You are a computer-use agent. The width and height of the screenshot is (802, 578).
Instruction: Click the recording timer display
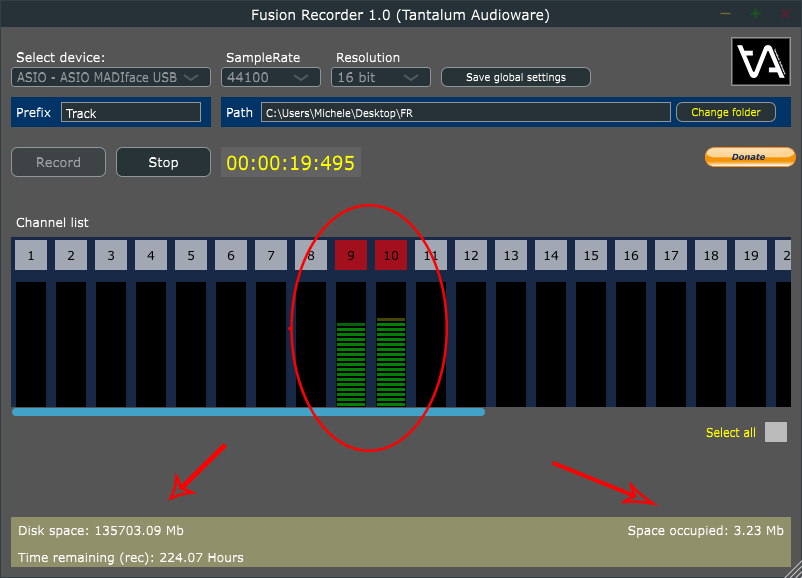click(291, 163)
